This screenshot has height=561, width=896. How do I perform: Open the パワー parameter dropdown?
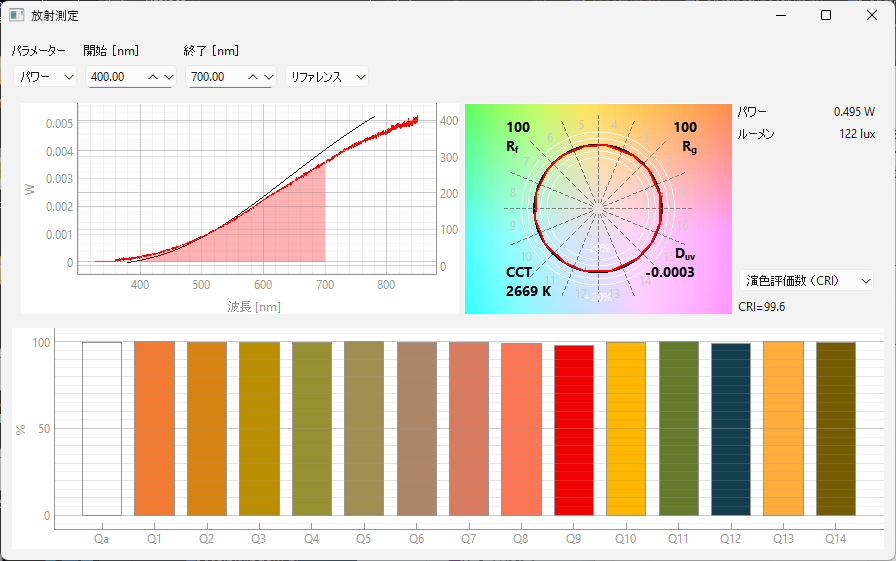point(44,77)
